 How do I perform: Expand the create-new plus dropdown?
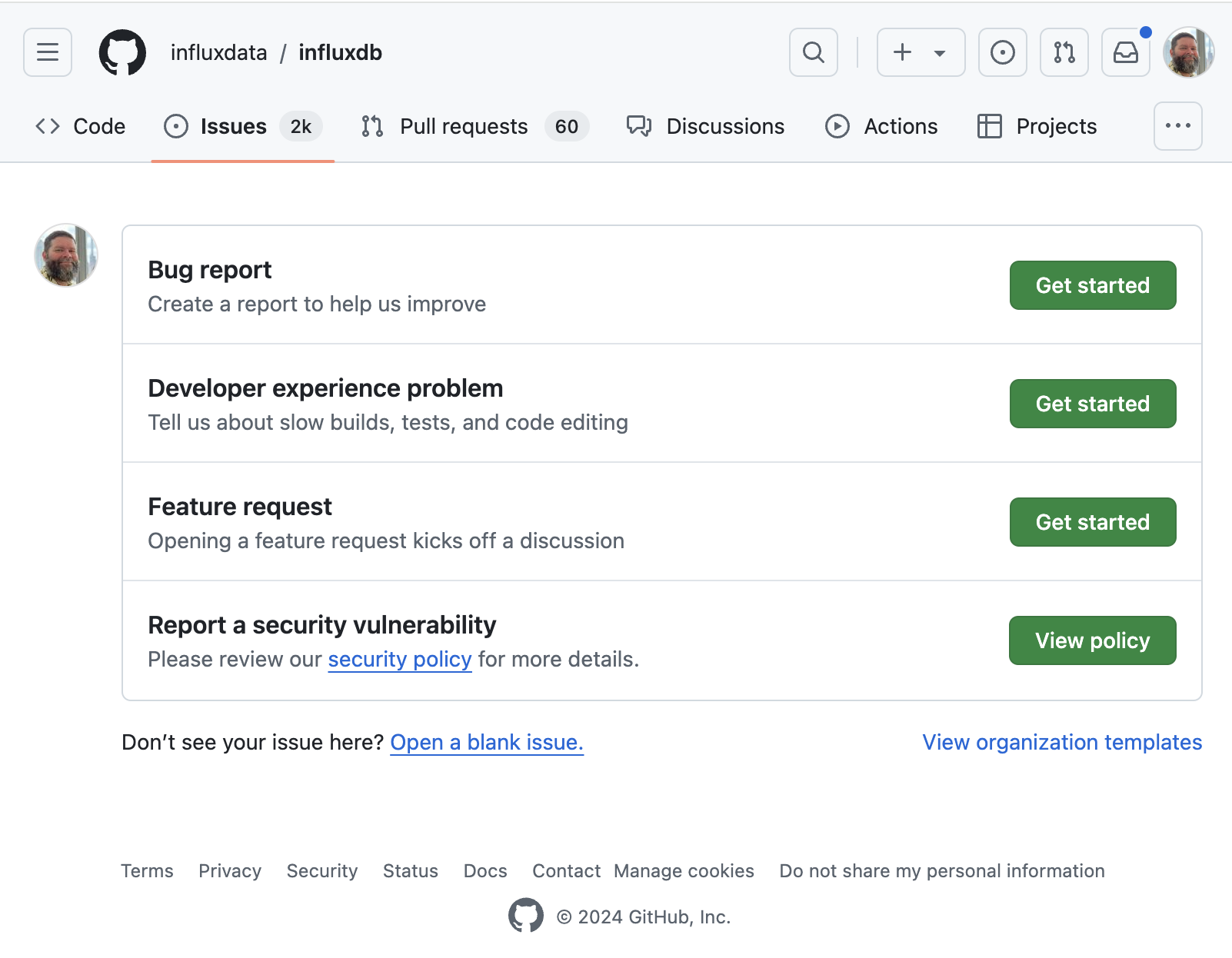click(x=920, y=52)
